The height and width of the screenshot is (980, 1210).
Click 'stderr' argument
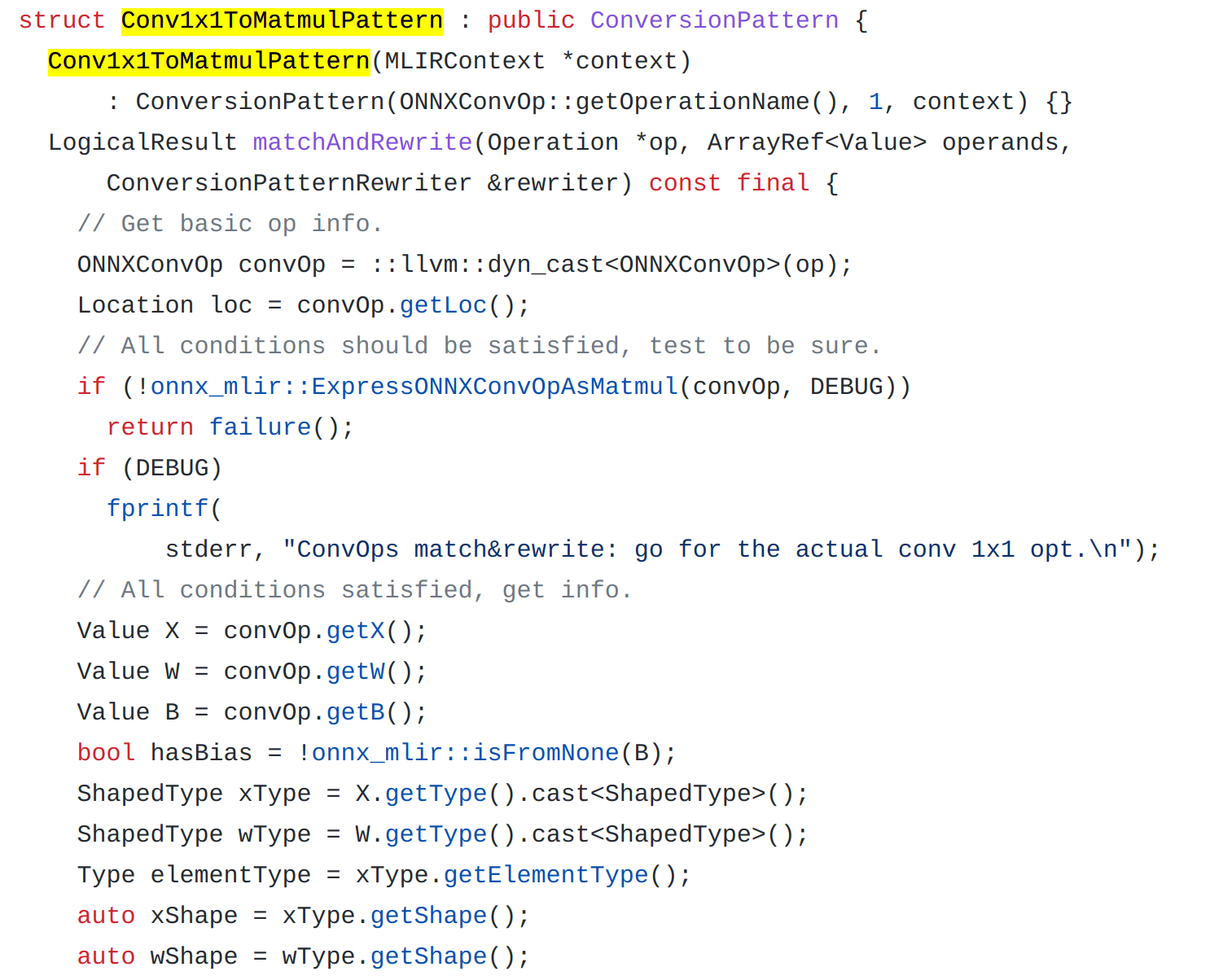click(x=208, y=549)
